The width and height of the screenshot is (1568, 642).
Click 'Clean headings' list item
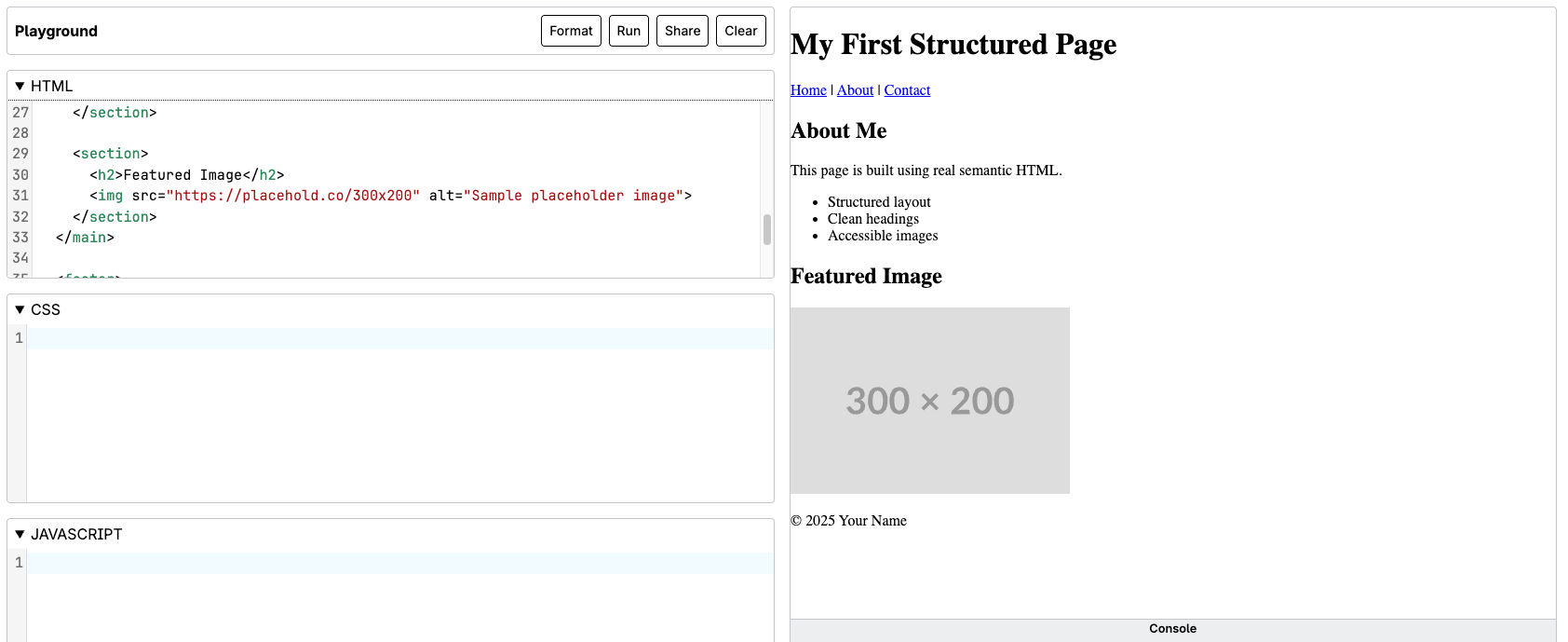coord(873,219)
